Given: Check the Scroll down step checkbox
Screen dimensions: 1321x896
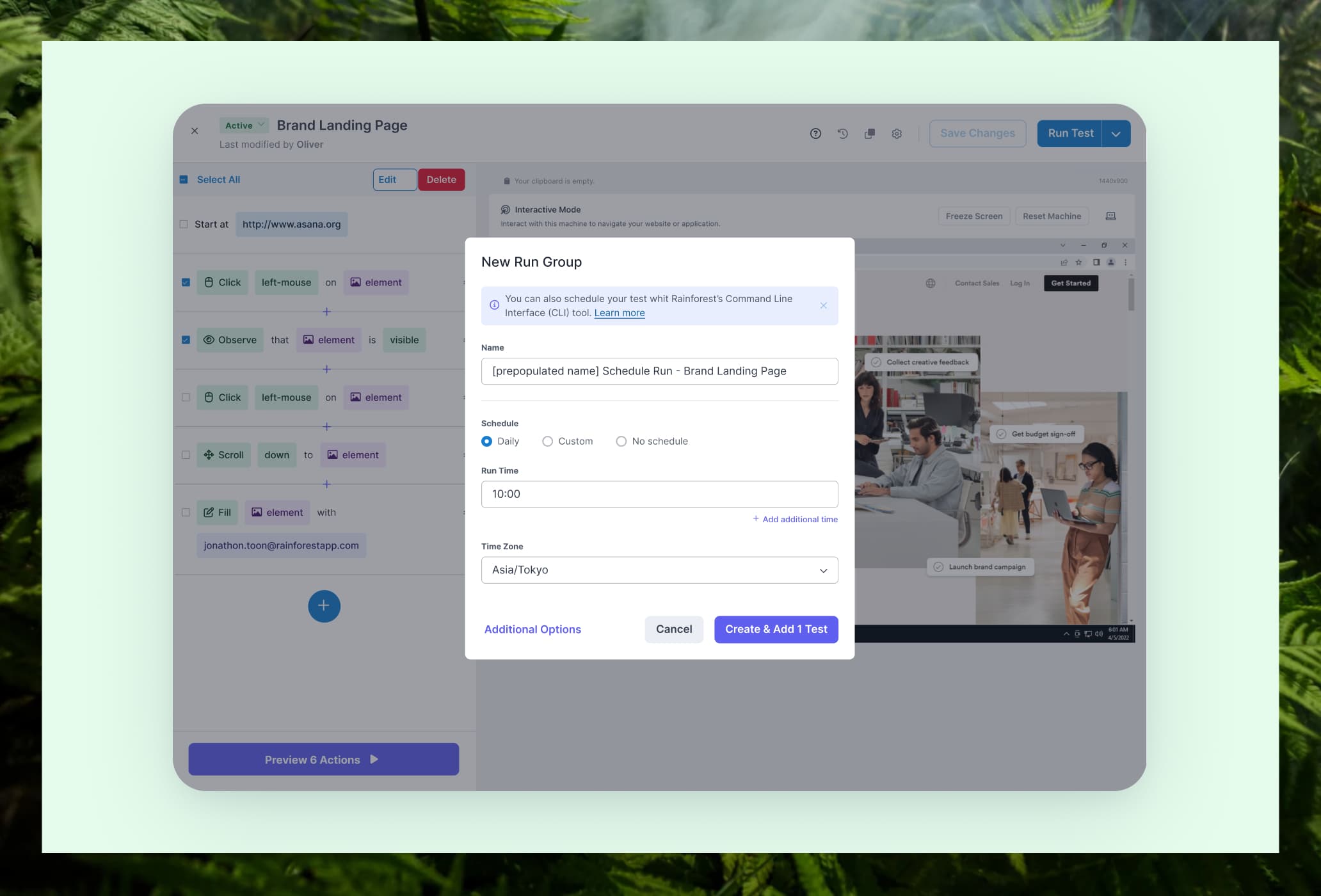Looking at the screenshot, I should pyautogui.click(x=186, y=455).
